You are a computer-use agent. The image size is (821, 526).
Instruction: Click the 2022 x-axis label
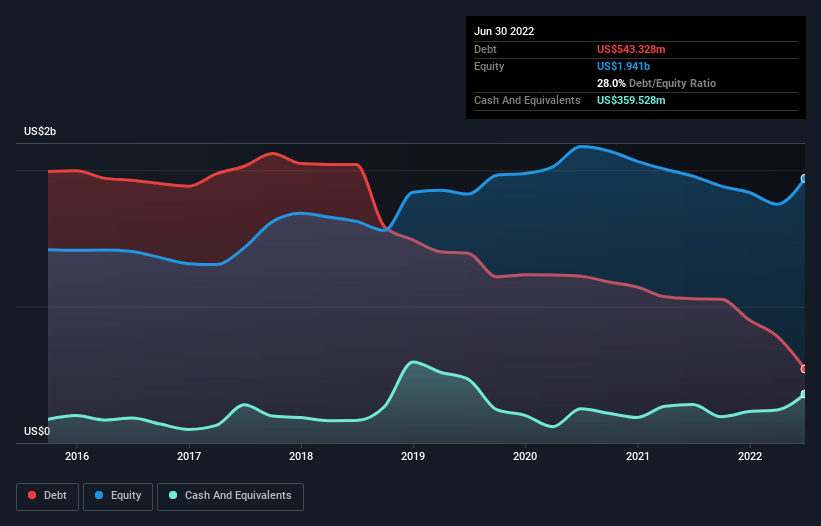(750, 456)
